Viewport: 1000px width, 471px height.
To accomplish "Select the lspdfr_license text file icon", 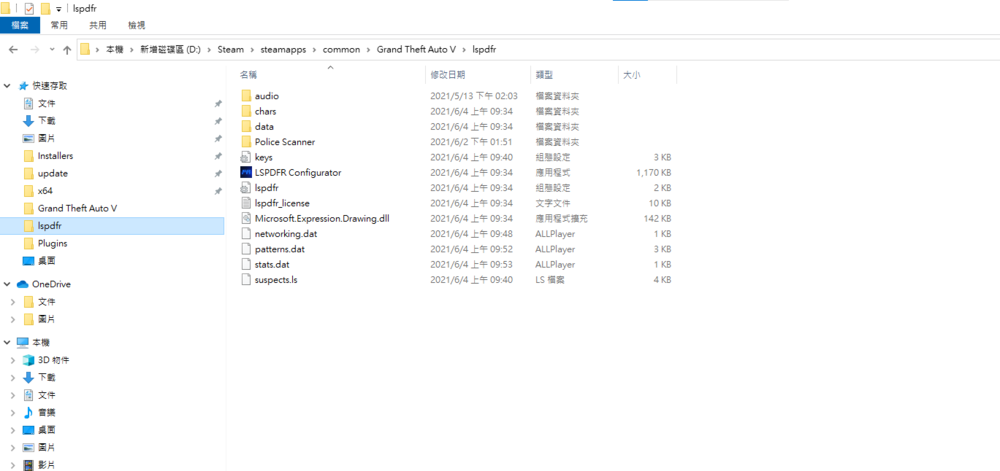I will [x=247, y=203].
